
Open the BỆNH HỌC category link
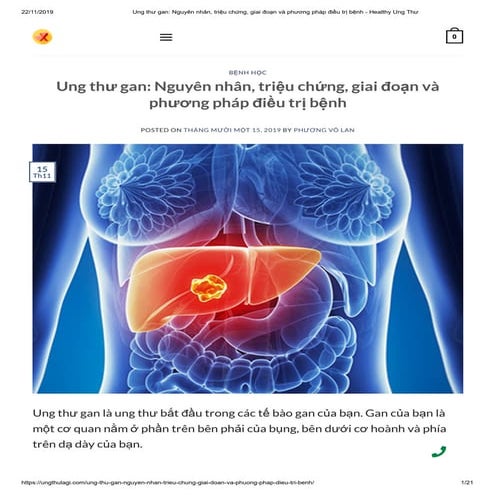pos(247,73)
